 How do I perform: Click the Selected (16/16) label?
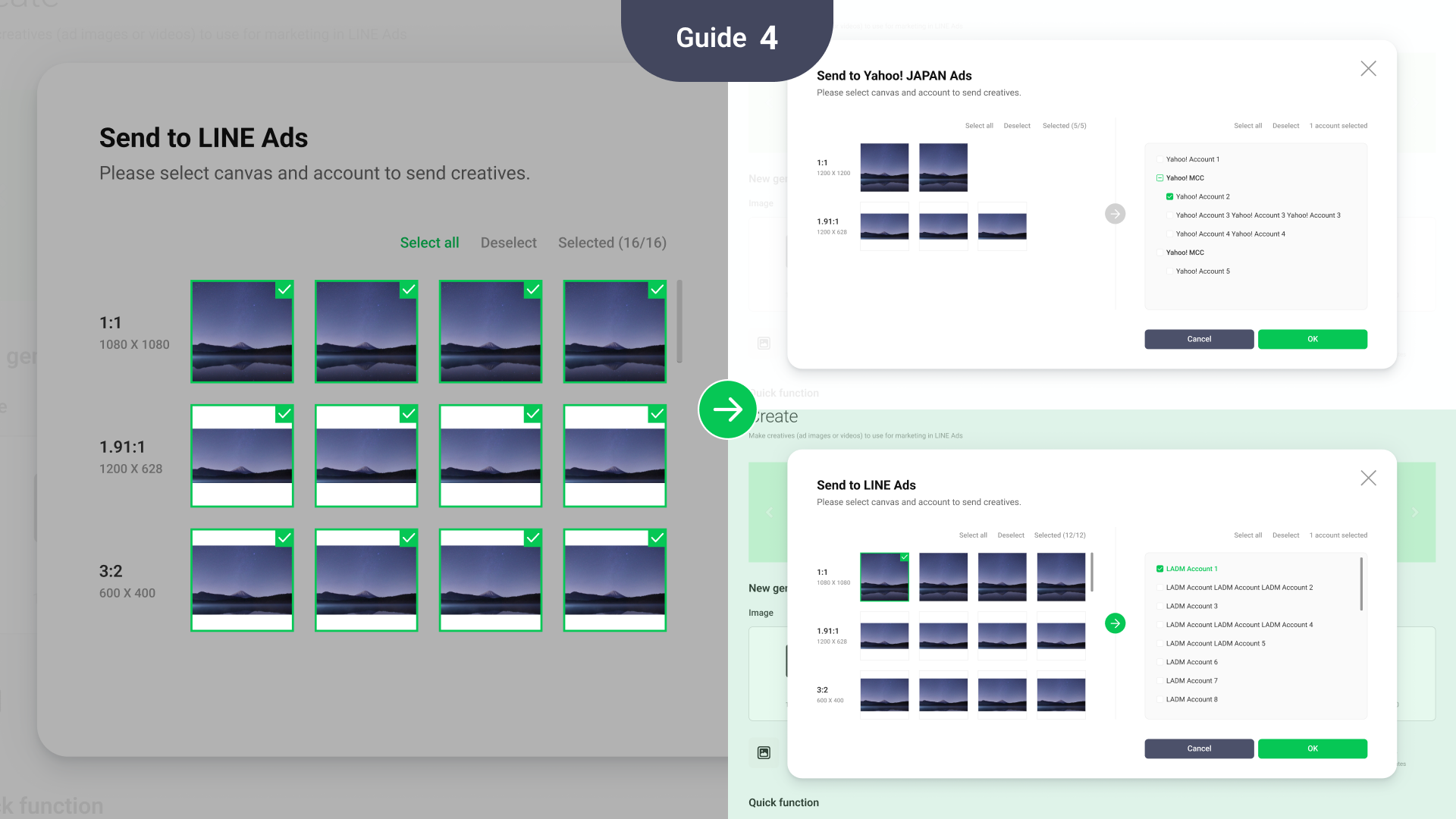pyautogui.click(x=612, y=243)
